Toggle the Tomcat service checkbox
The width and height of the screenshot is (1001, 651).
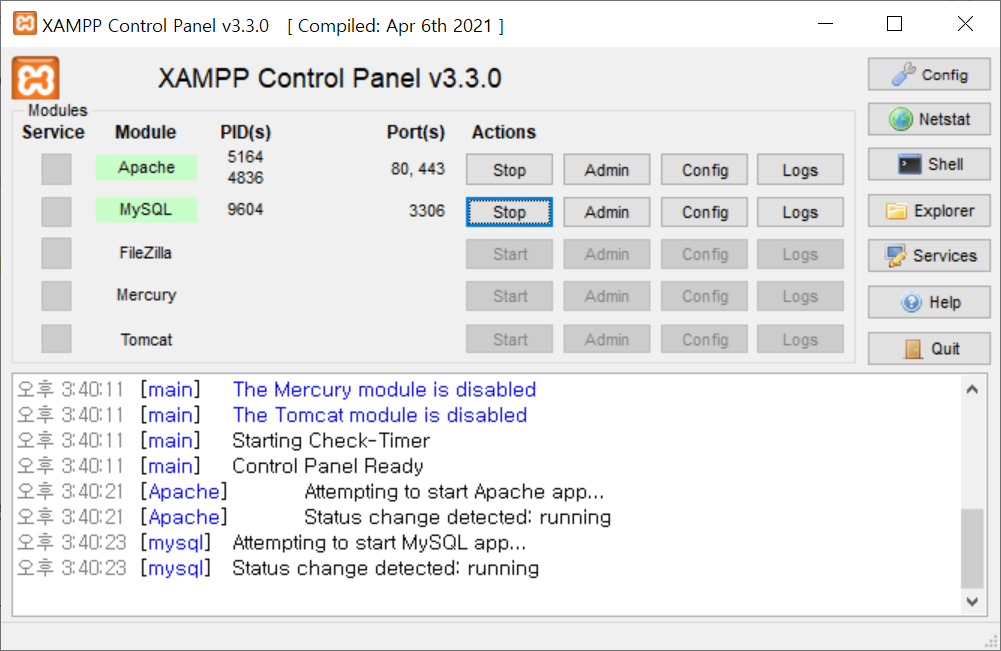(56, 338)
